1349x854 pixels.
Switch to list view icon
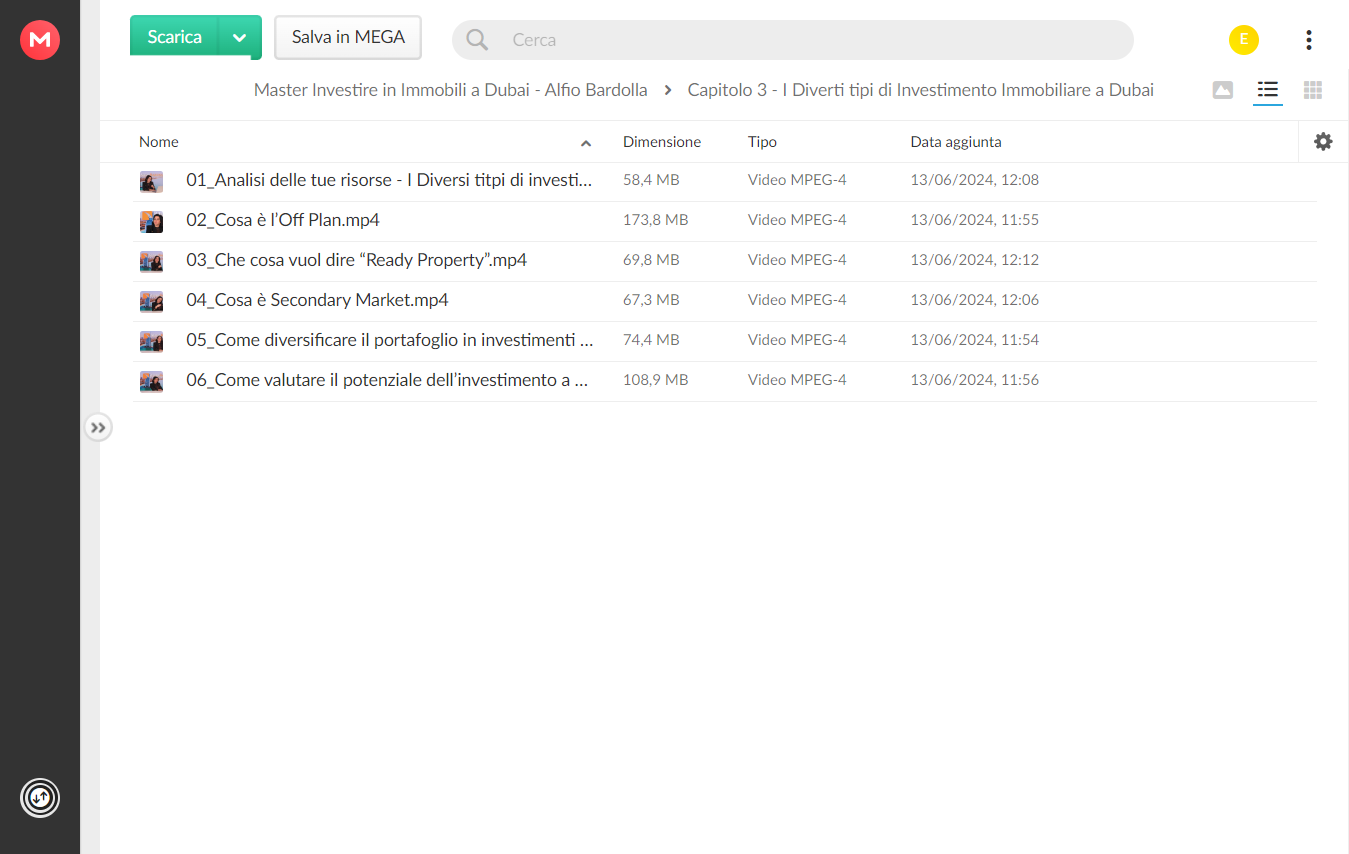point(1268,90)
